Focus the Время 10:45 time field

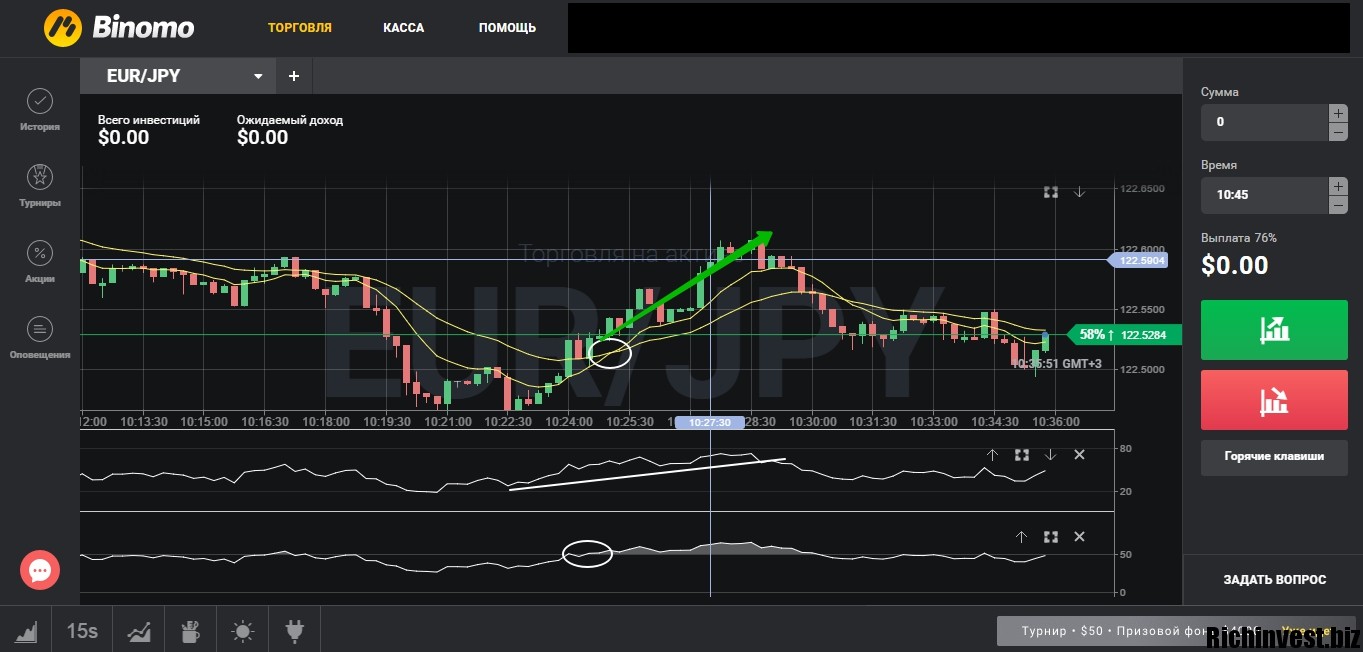(1264, 195)
